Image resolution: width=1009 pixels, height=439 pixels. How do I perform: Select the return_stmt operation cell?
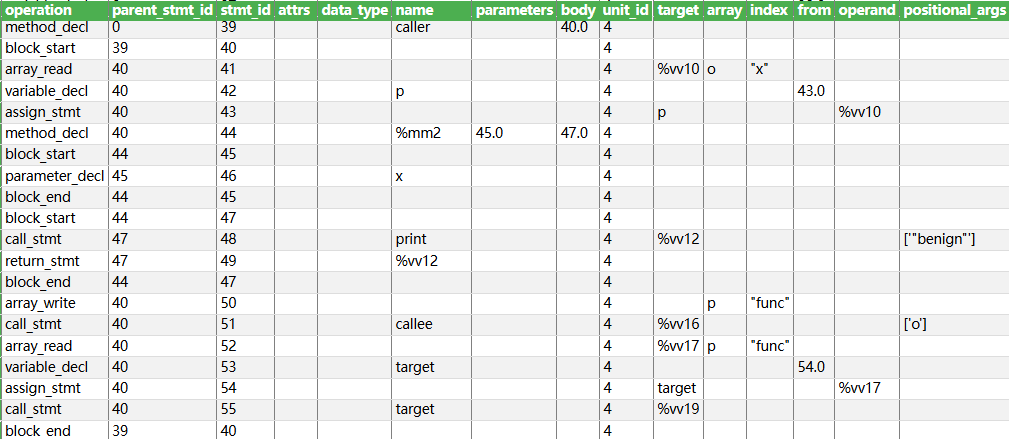tap(55, 261)
